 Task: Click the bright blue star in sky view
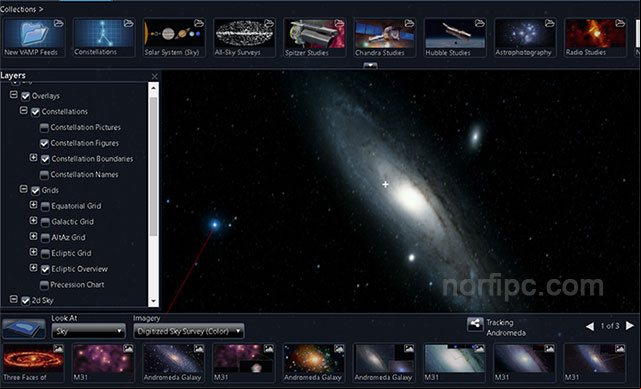[x=215, y=224]
